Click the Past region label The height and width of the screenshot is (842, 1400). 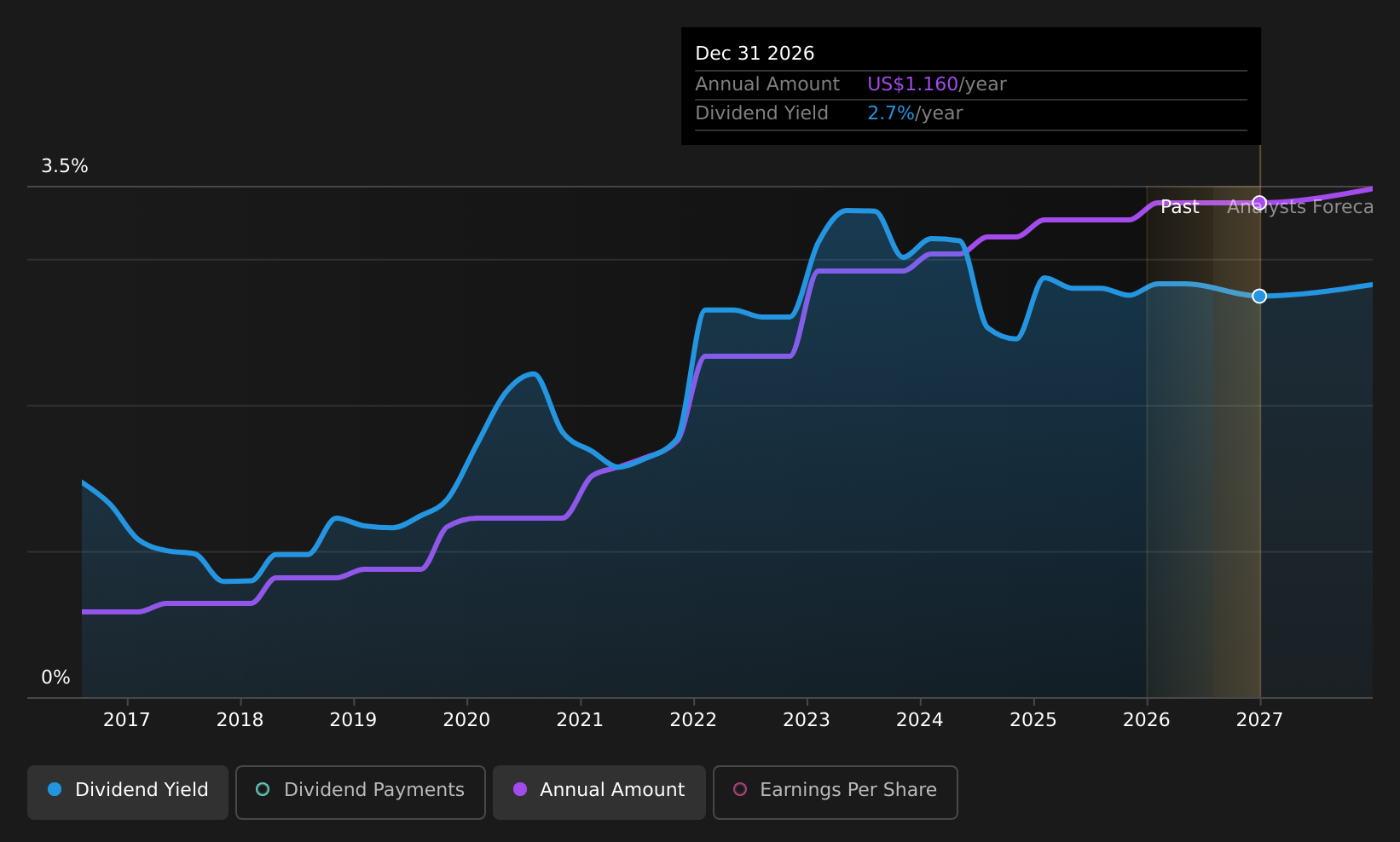pyautogui.click(x=1180, y=207)
